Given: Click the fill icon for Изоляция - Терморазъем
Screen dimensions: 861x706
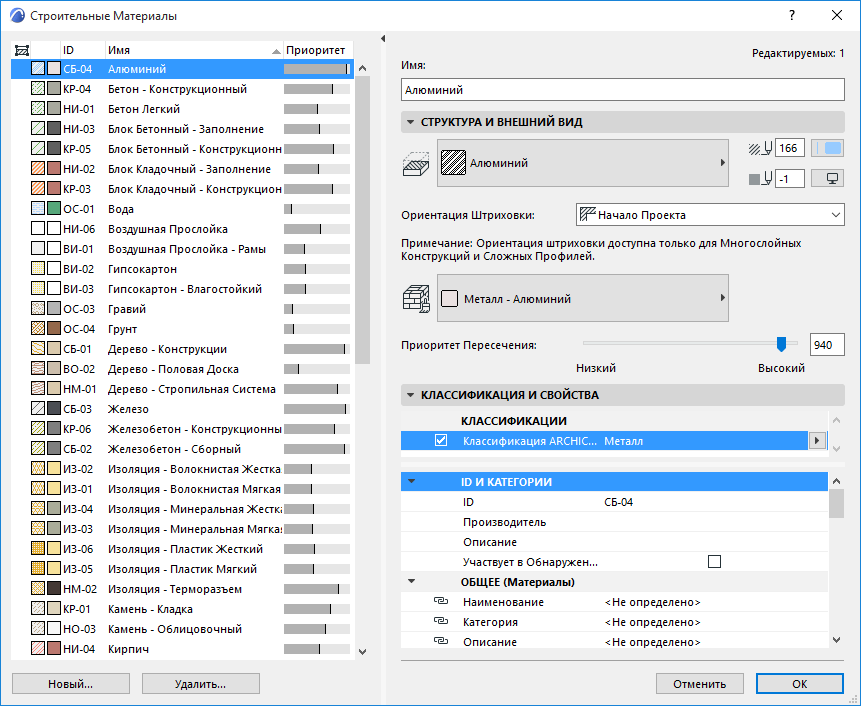Looking at the screenshot, I should point(38,589).
